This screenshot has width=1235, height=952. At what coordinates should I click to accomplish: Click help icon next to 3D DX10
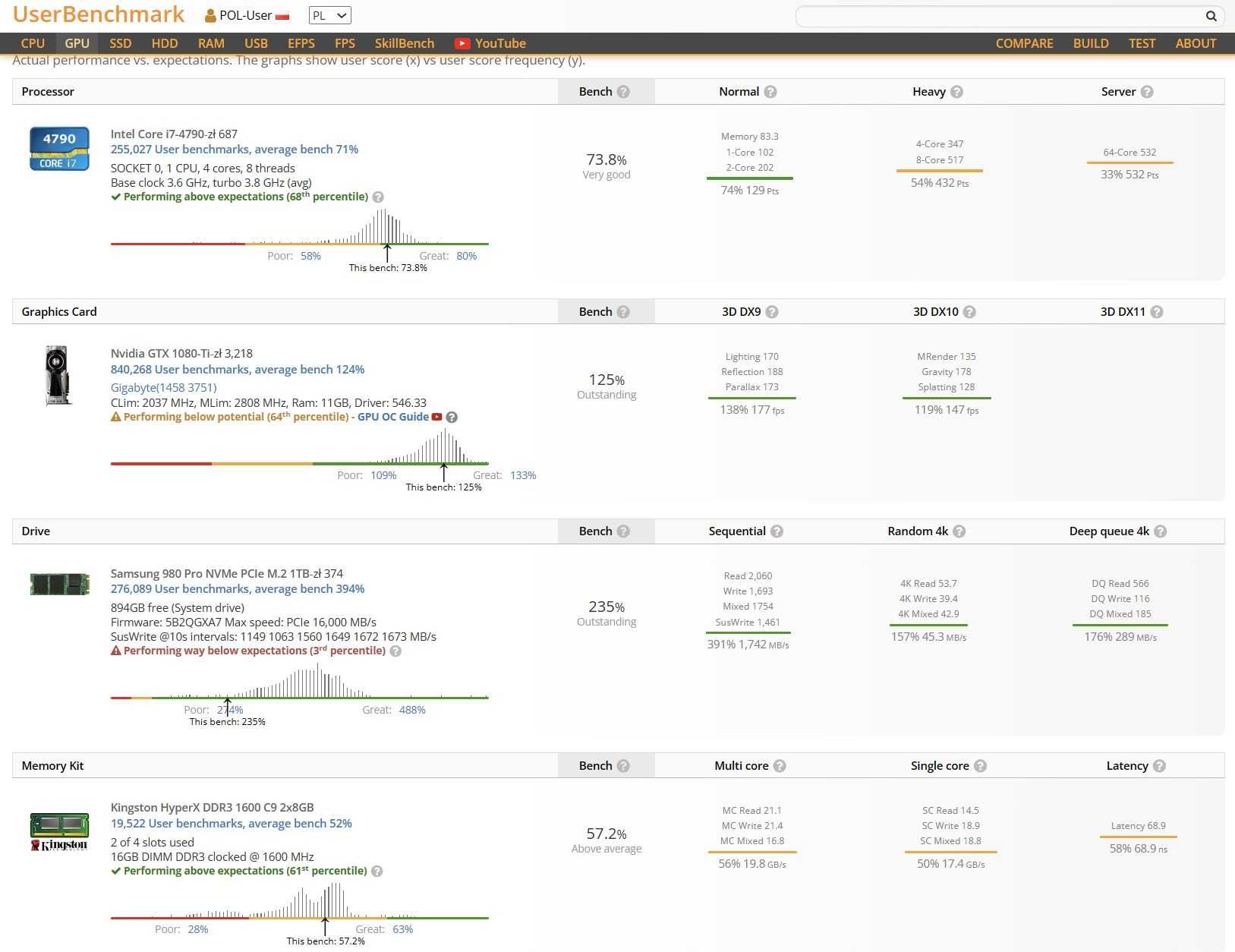point(969,312)
